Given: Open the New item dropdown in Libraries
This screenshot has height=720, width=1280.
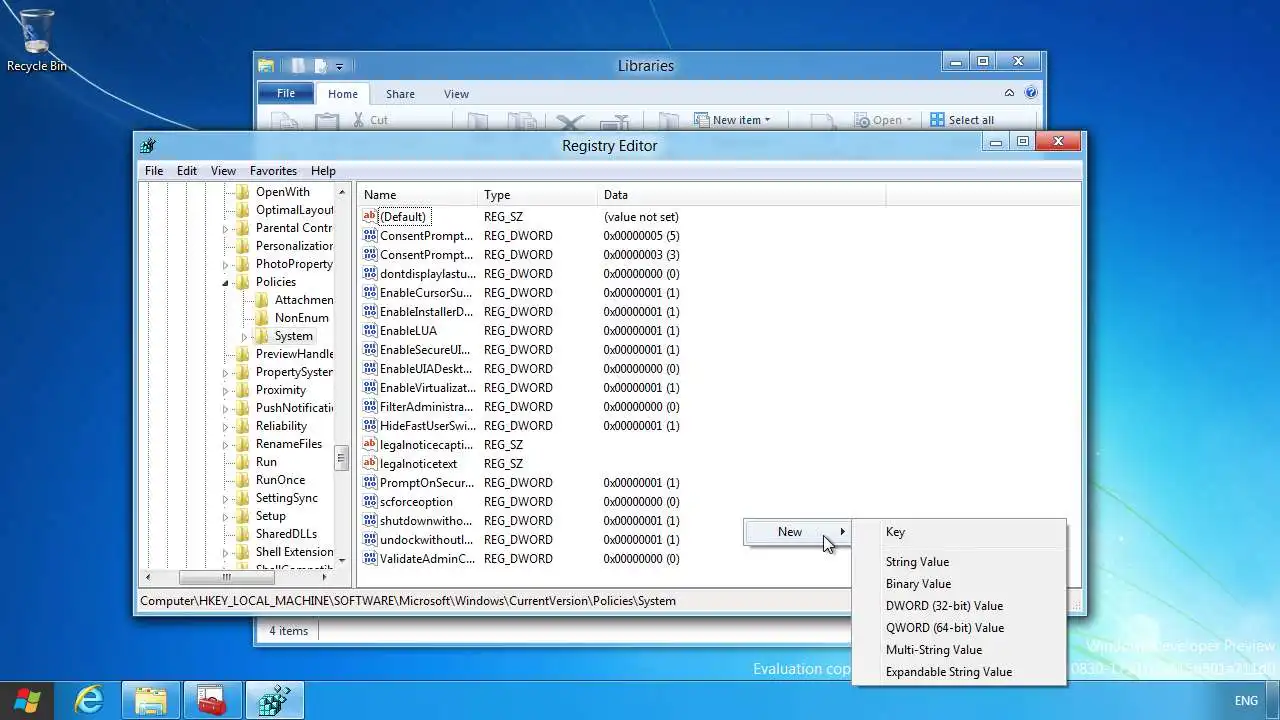Looking at the screenshot, I should click(x=733, y=120).
